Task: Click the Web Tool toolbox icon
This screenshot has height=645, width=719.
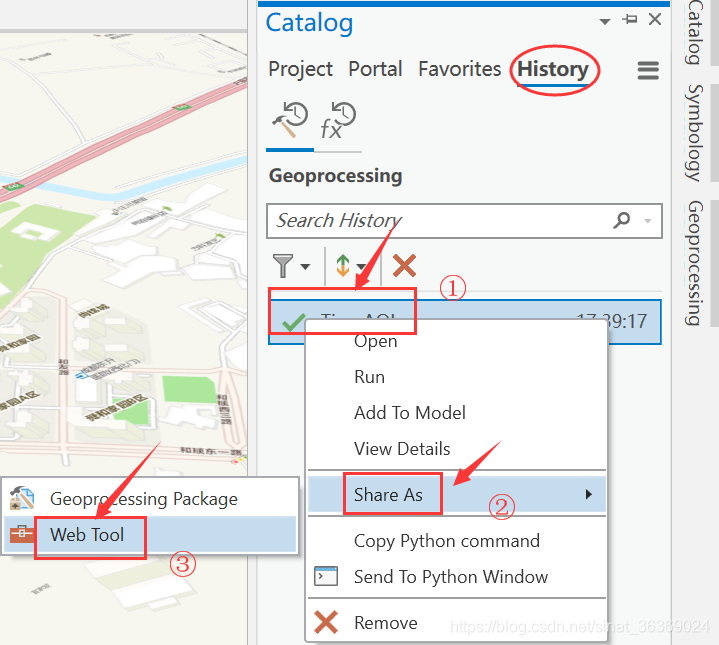Action: coord(21,535)
